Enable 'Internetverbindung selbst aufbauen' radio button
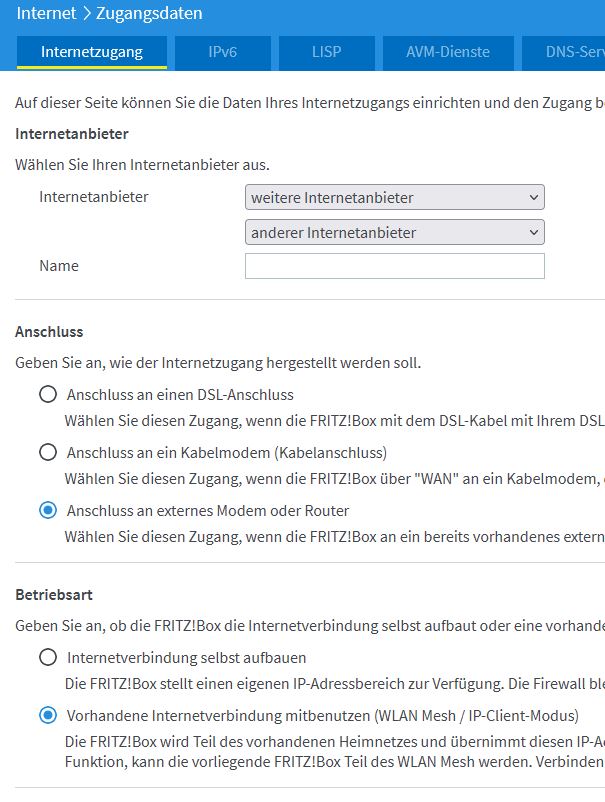This screenshot has height=802, width=605. [48, 657]
